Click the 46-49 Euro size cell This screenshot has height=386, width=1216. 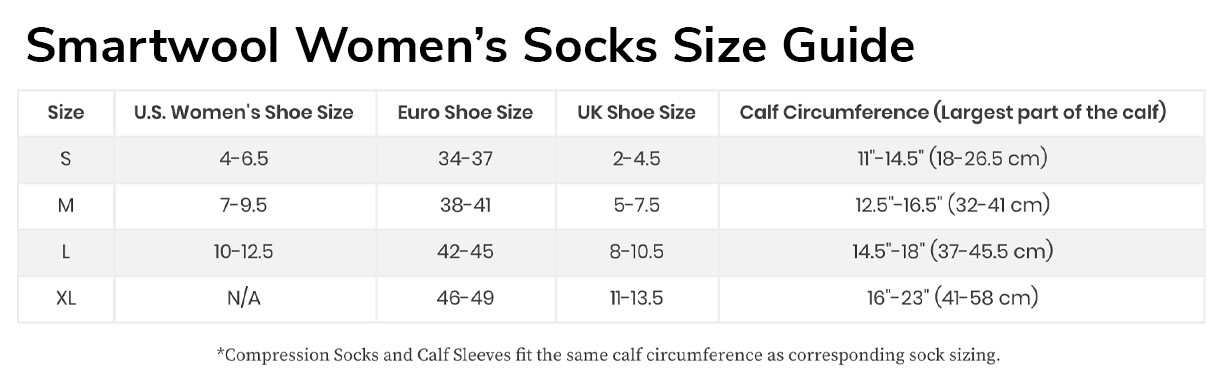(465, 298)
